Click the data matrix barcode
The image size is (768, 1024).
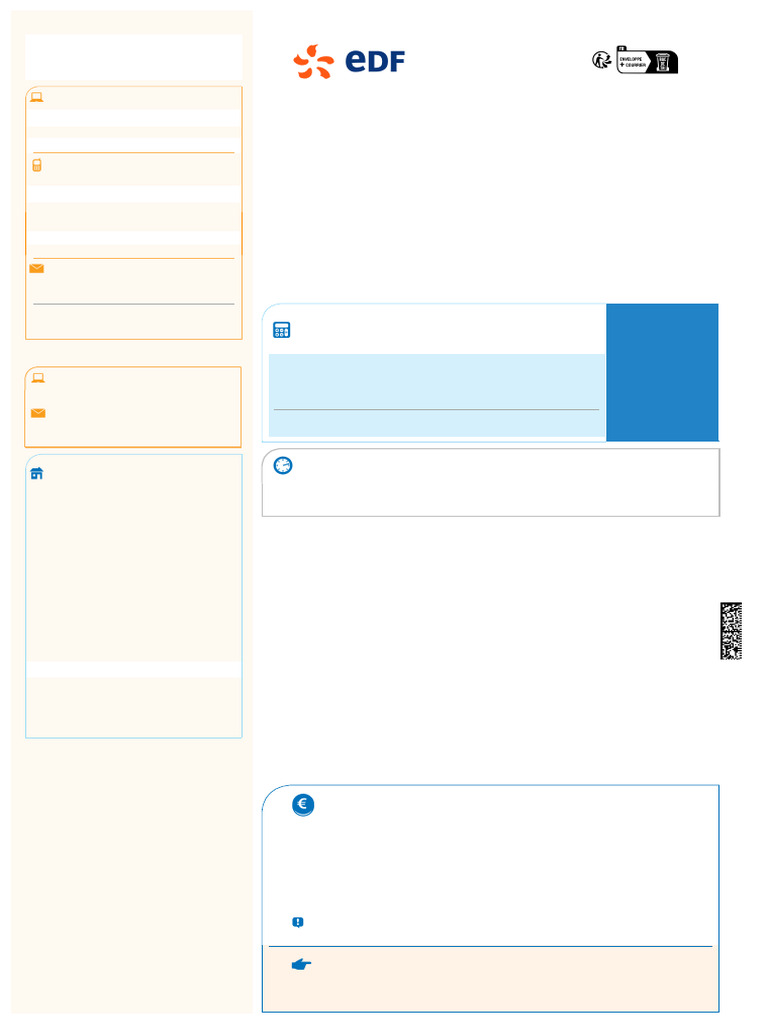(x=731, y=630)
